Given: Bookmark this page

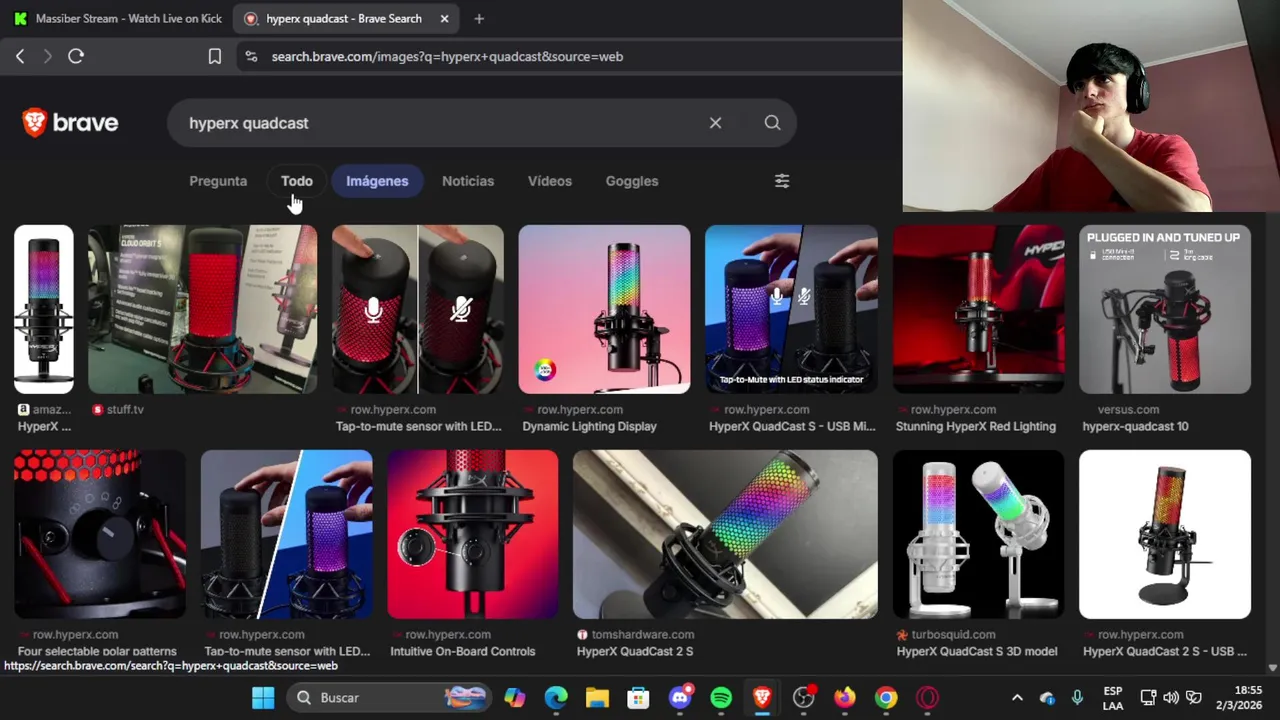Looking at the screenshot, I should point(214,57).
